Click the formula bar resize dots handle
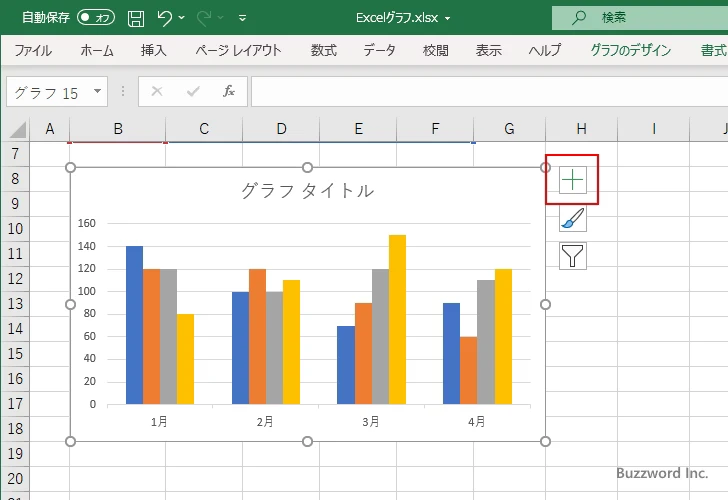The height and width of the screenshot is (500, 728). coord(123,91)
